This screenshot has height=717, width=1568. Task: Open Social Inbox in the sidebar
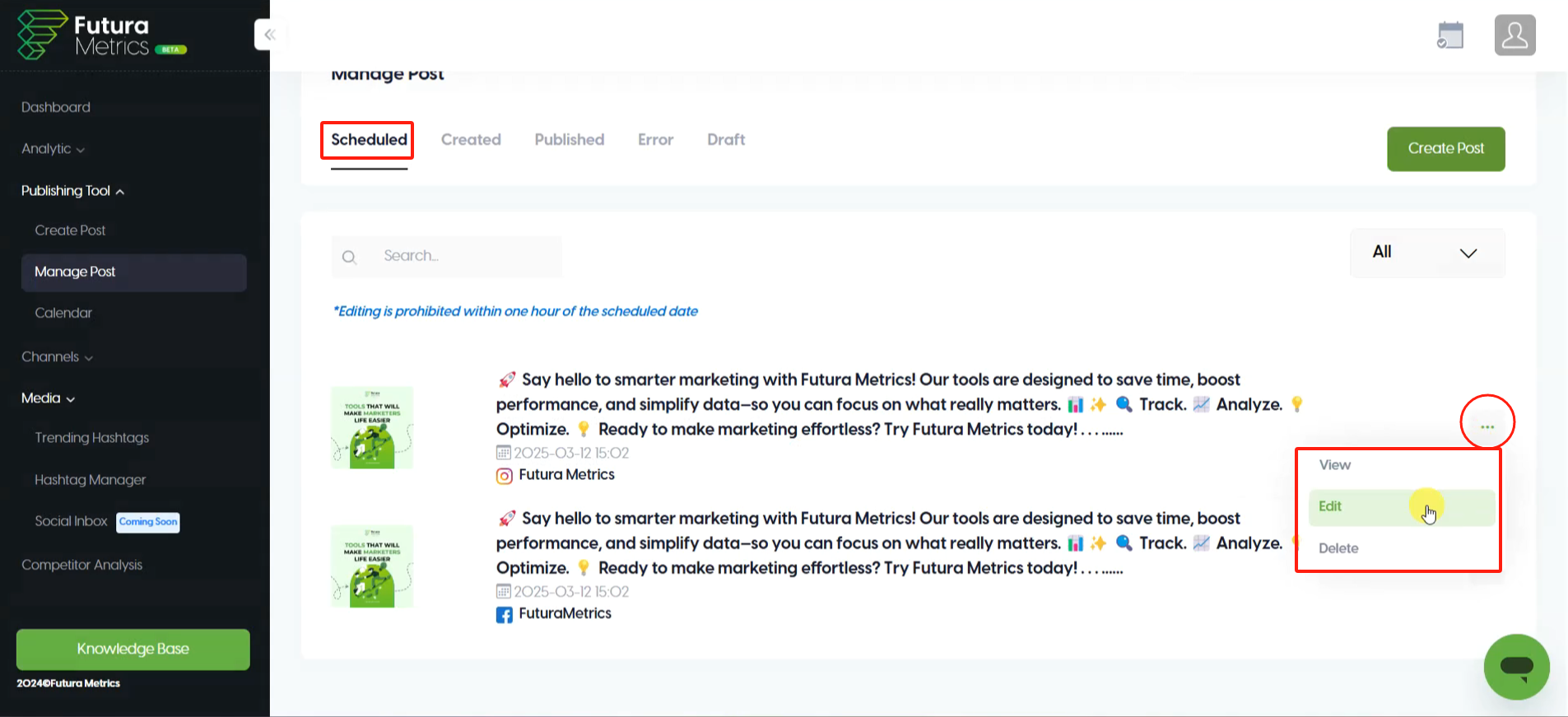[x=71, y=521]
